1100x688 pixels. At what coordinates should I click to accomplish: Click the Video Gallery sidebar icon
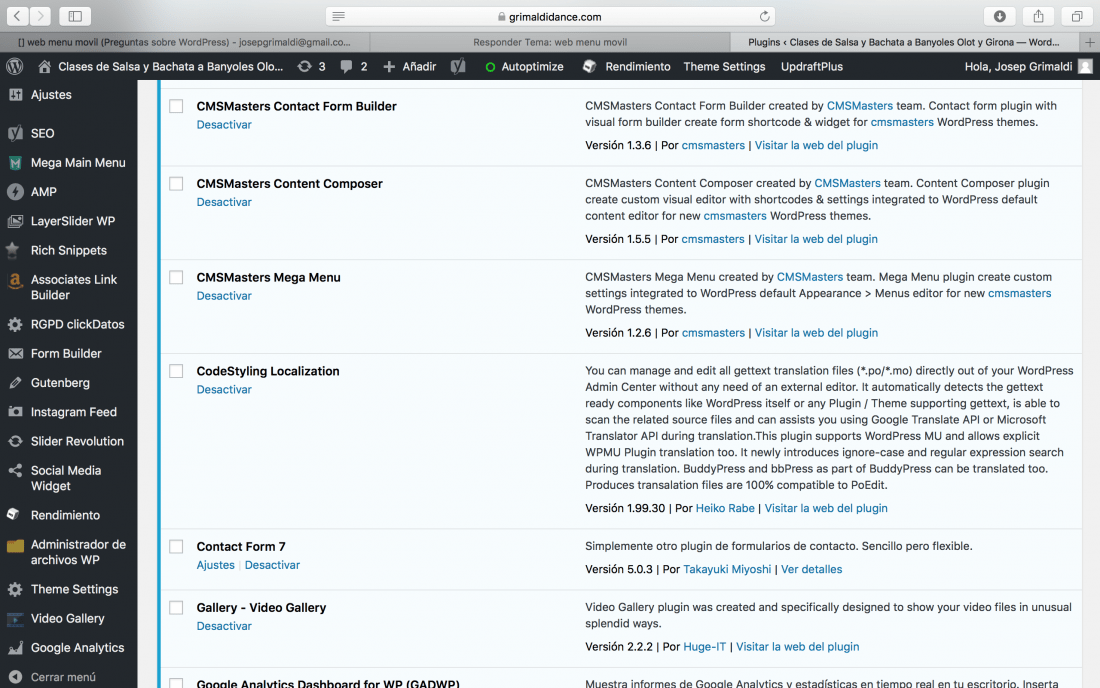pos(15,619)
